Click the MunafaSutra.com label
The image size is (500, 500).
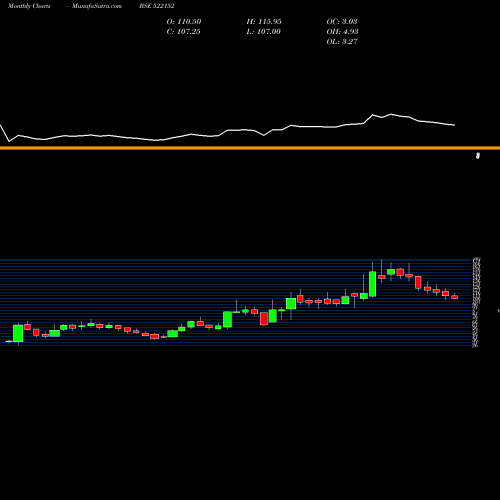tap(97, 6)
